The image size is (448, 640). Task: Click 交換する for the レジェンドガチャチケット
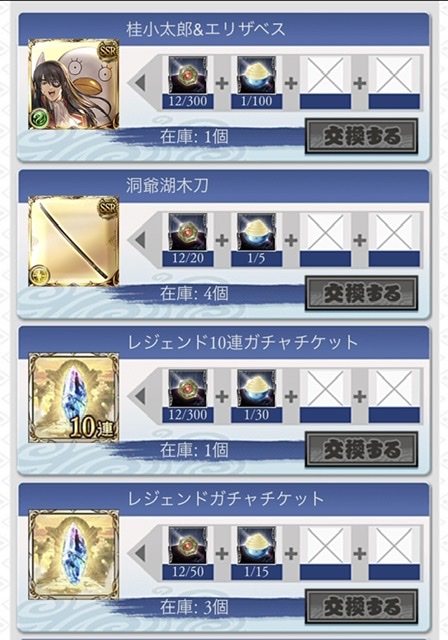(362, 606)
